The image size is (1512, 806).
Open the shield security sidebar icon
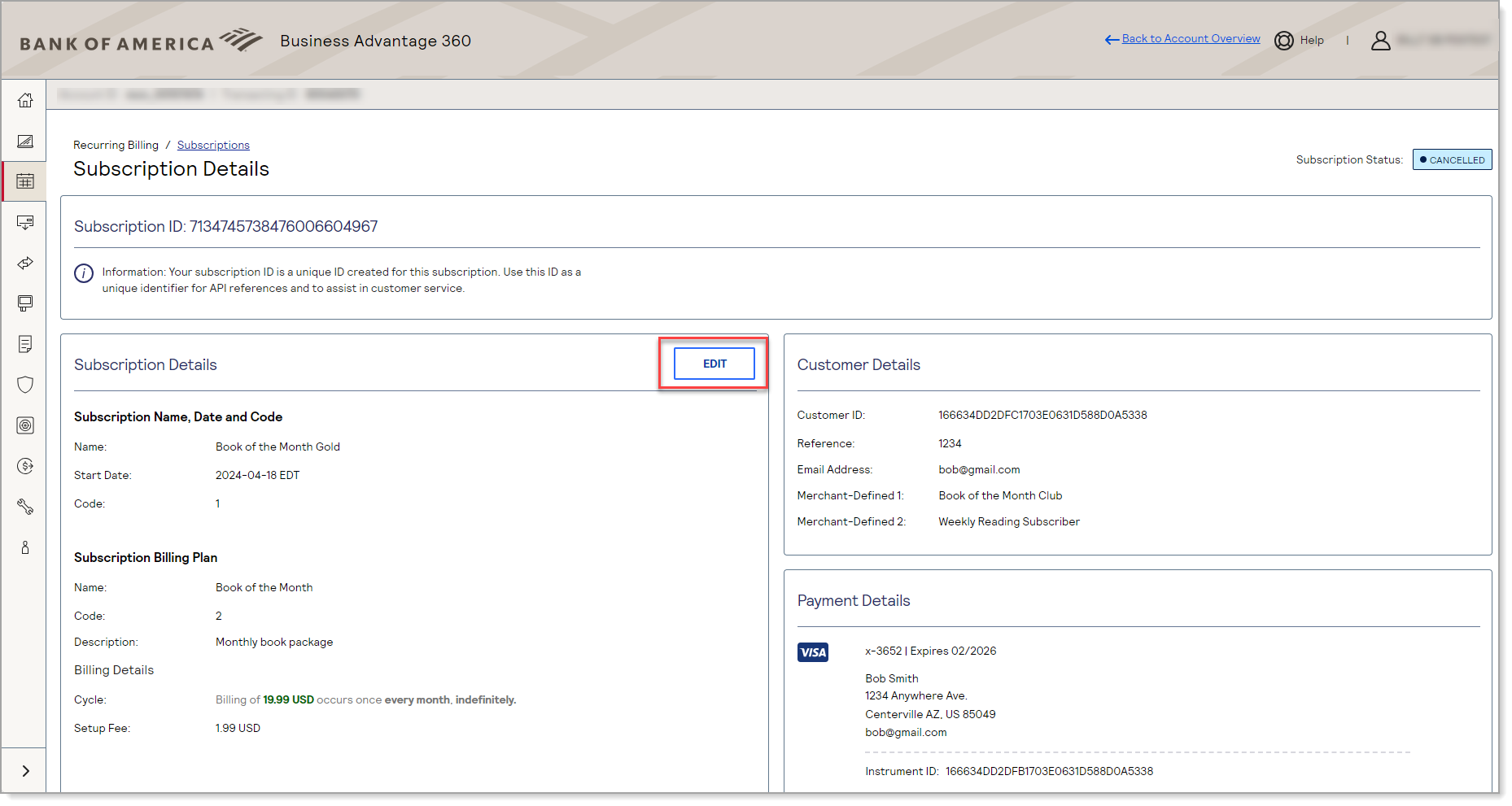point(25,385)
